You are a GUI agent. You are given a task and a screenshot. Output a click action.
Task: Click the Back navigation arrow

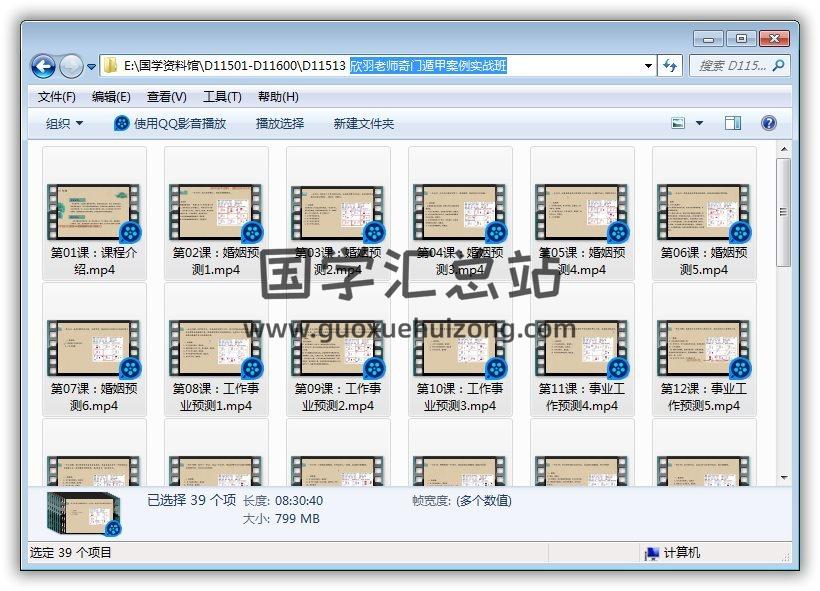pos(43,67)
